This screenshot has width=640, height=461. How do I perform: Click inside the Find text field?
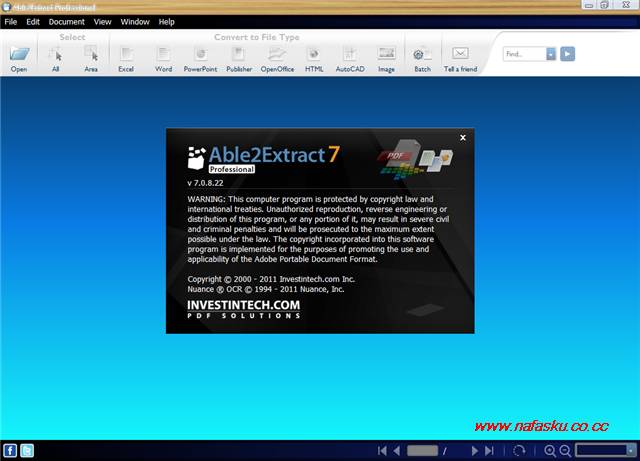pyautogui.click(x=525, y=54)
